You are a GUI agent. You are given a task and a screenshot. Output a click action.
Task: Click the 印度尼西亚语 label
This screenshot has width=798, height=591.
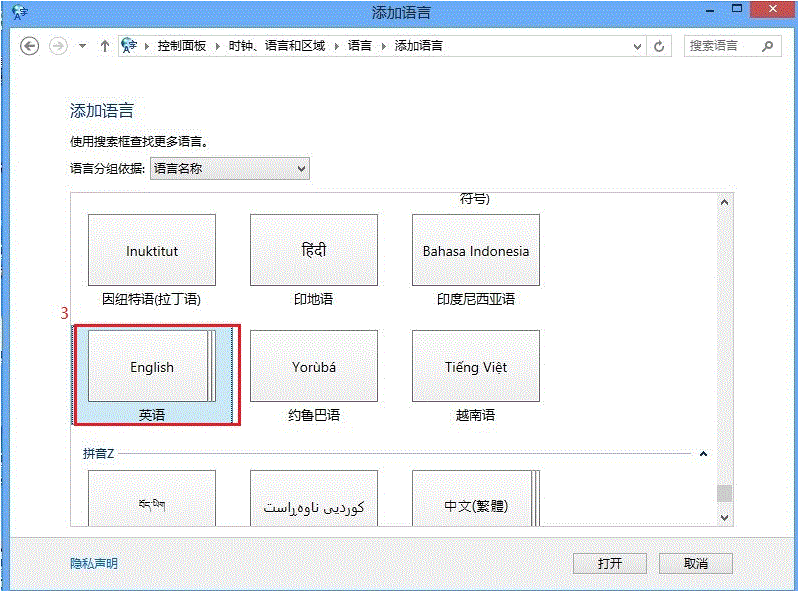coord(476,299)
